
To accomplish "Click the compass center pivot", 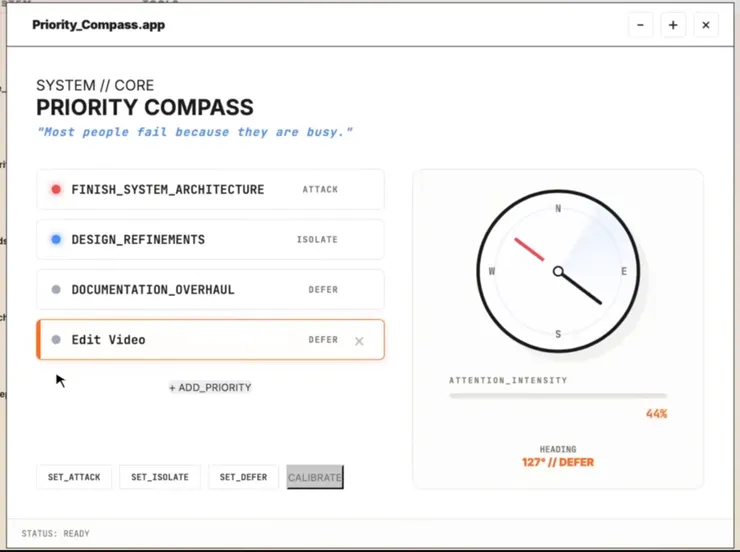I will [558, 272].
